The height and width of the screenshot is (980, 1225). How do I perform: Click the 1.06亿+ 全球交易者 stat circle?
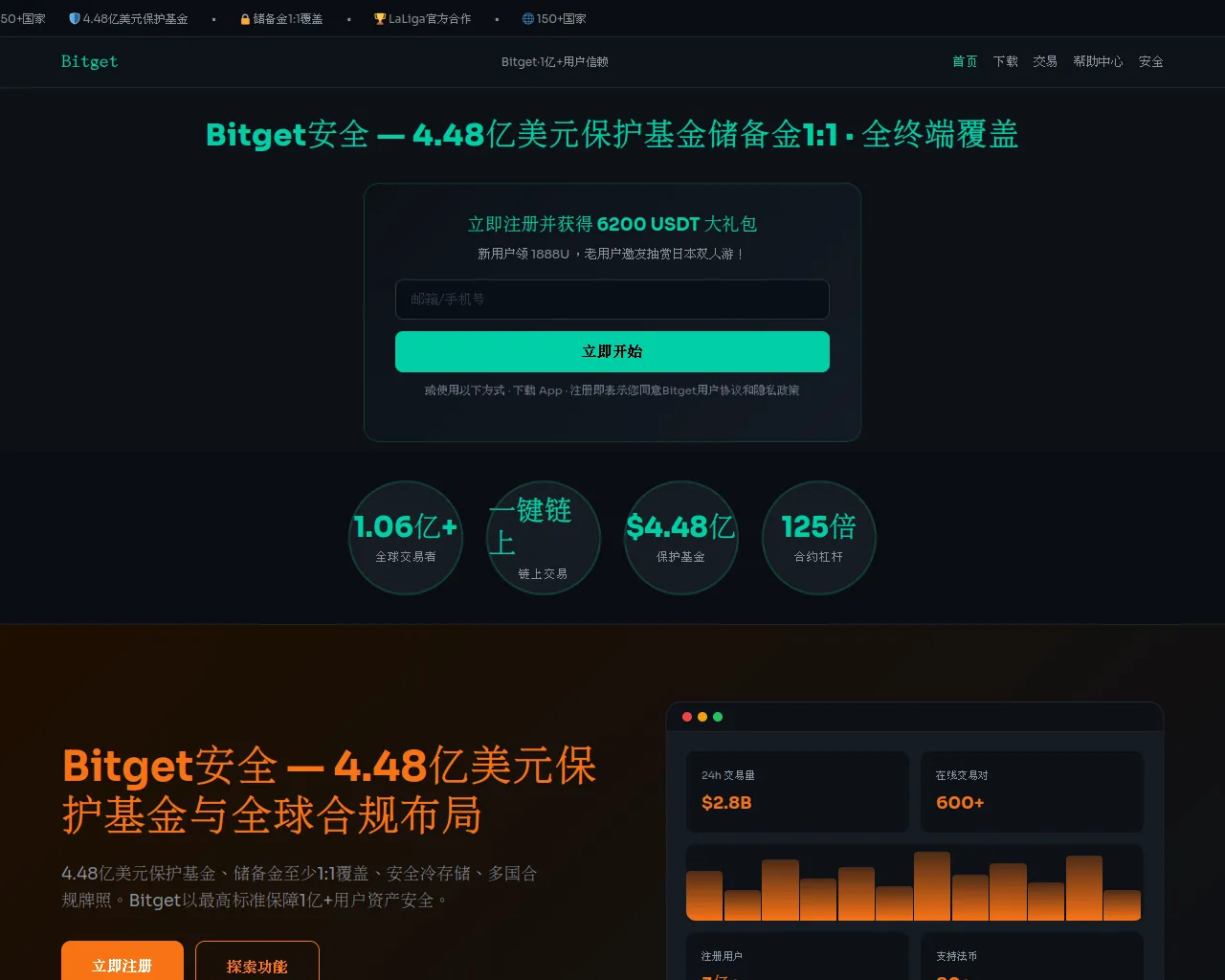pos(406,538)
